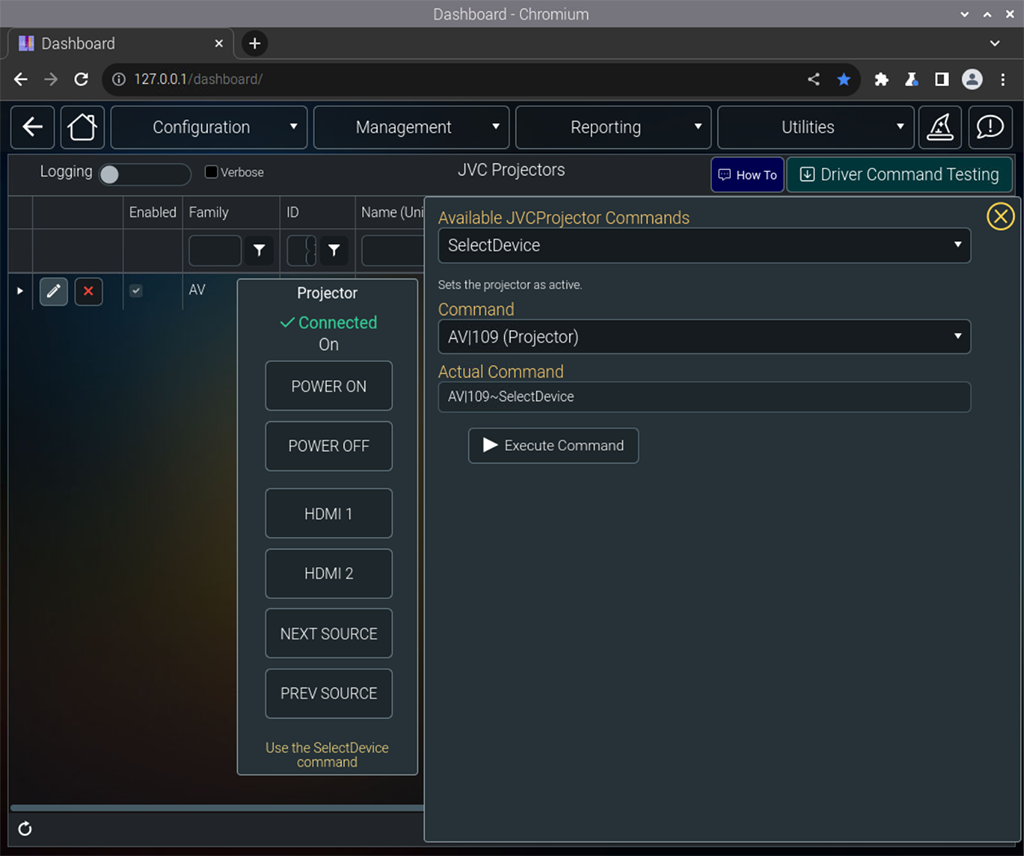
Task: Click the Family column filter icon
Action: 259,250
